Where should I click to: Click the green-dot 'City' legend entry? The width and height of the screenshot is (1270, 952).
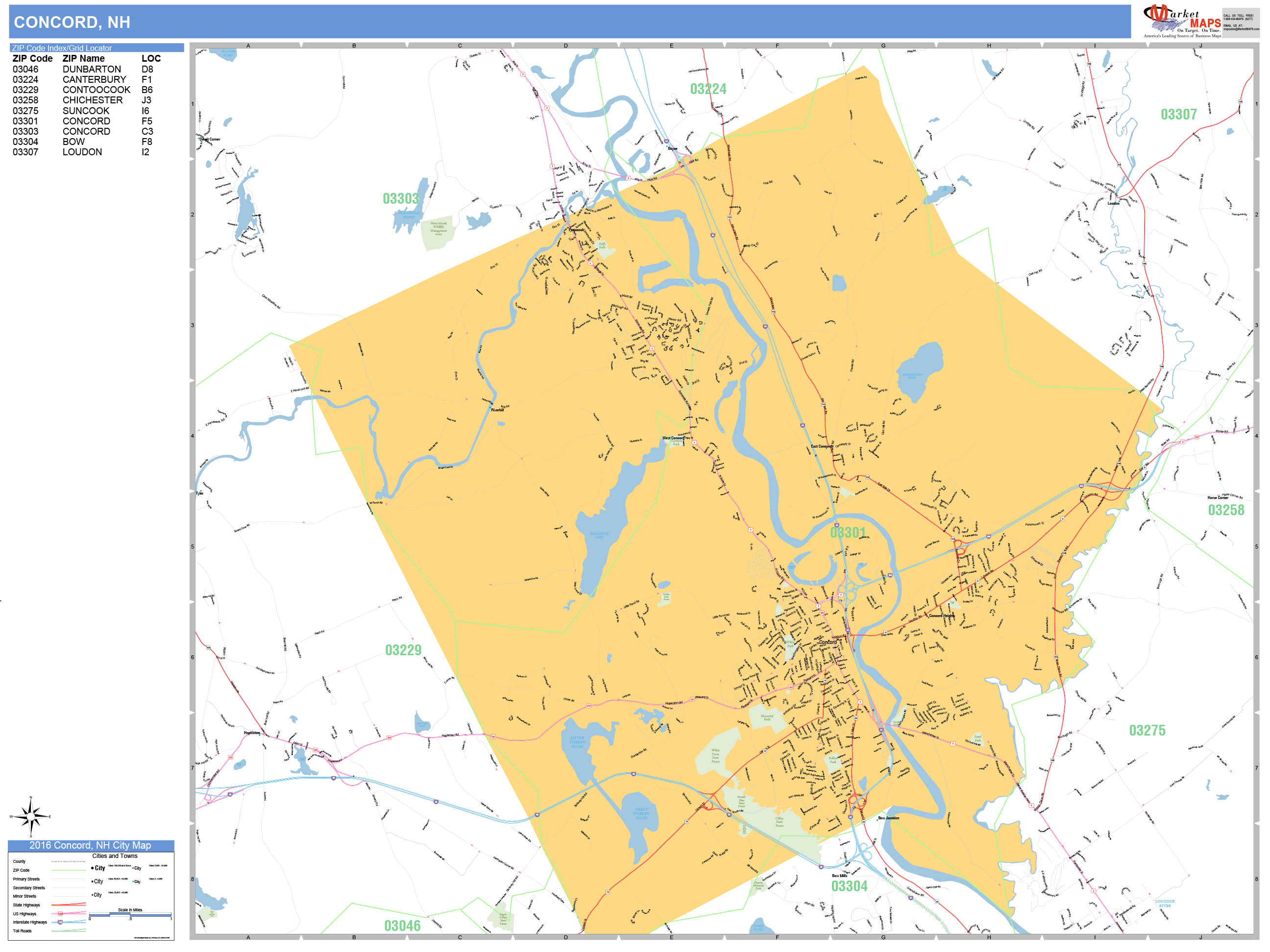(x=137, y=881)
